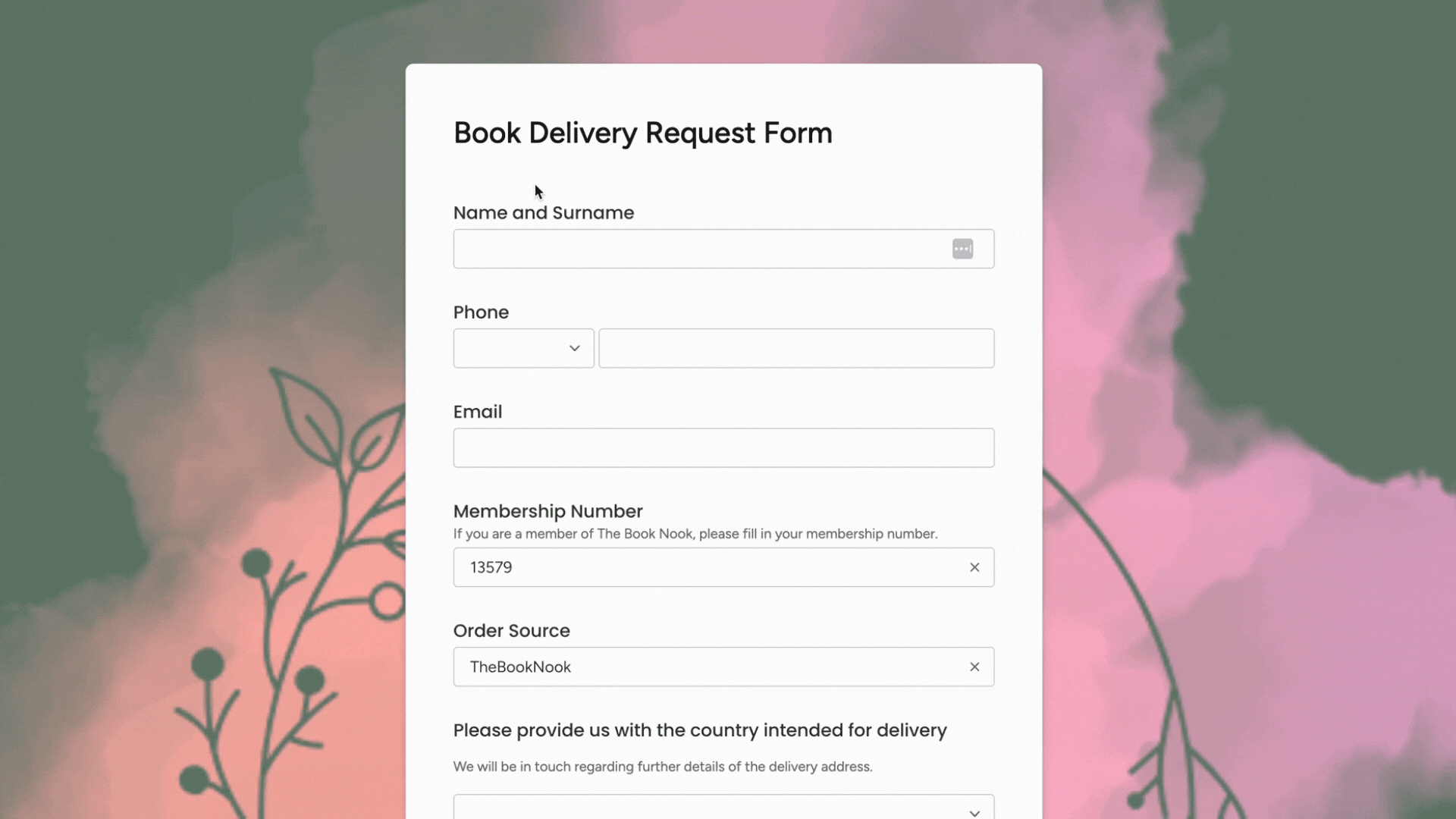
Task: Clear the Order Source field with the X
Action: 974,667
